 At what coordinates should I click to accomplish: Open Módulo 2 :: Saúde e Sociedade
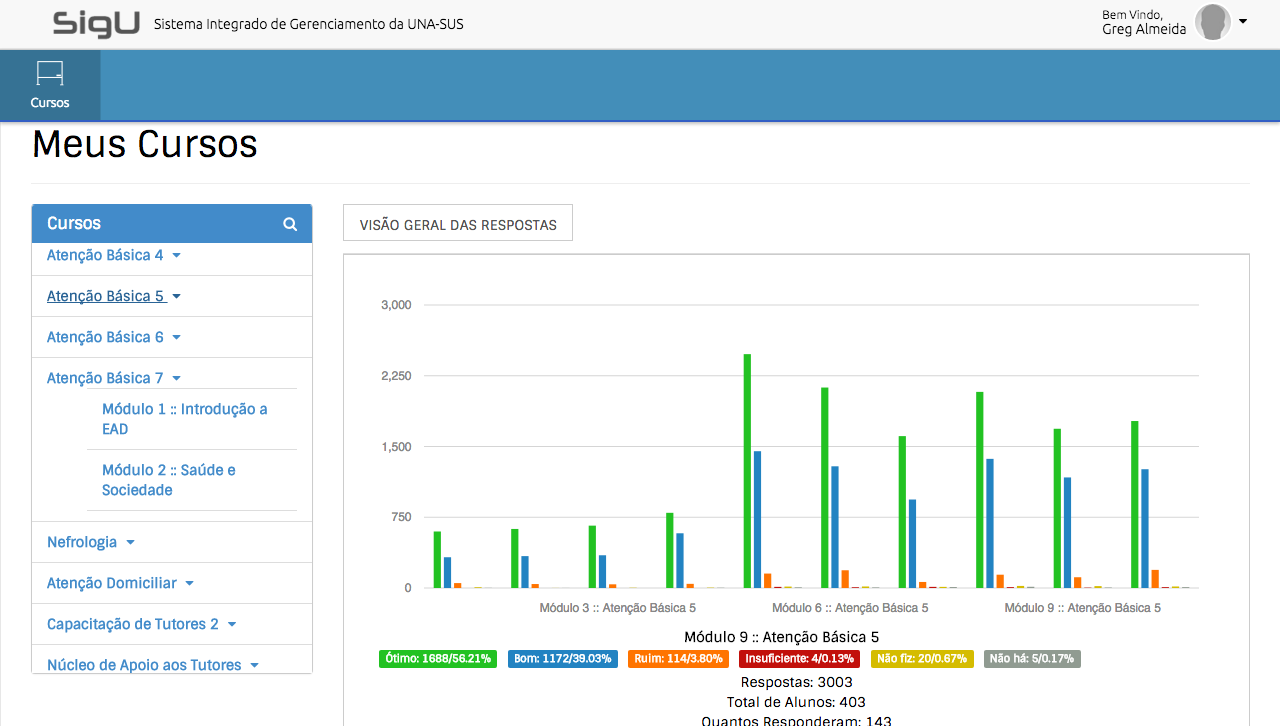click(x=169, y=480)
